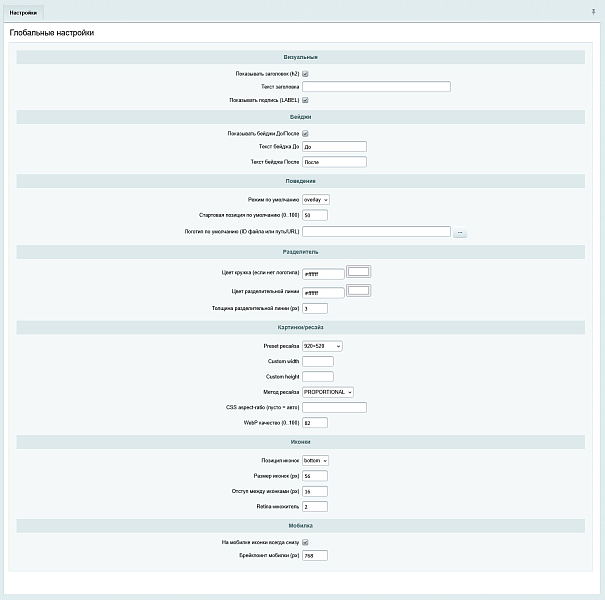
Task: Click the file browse "..." button
Action: click(460, 232)
